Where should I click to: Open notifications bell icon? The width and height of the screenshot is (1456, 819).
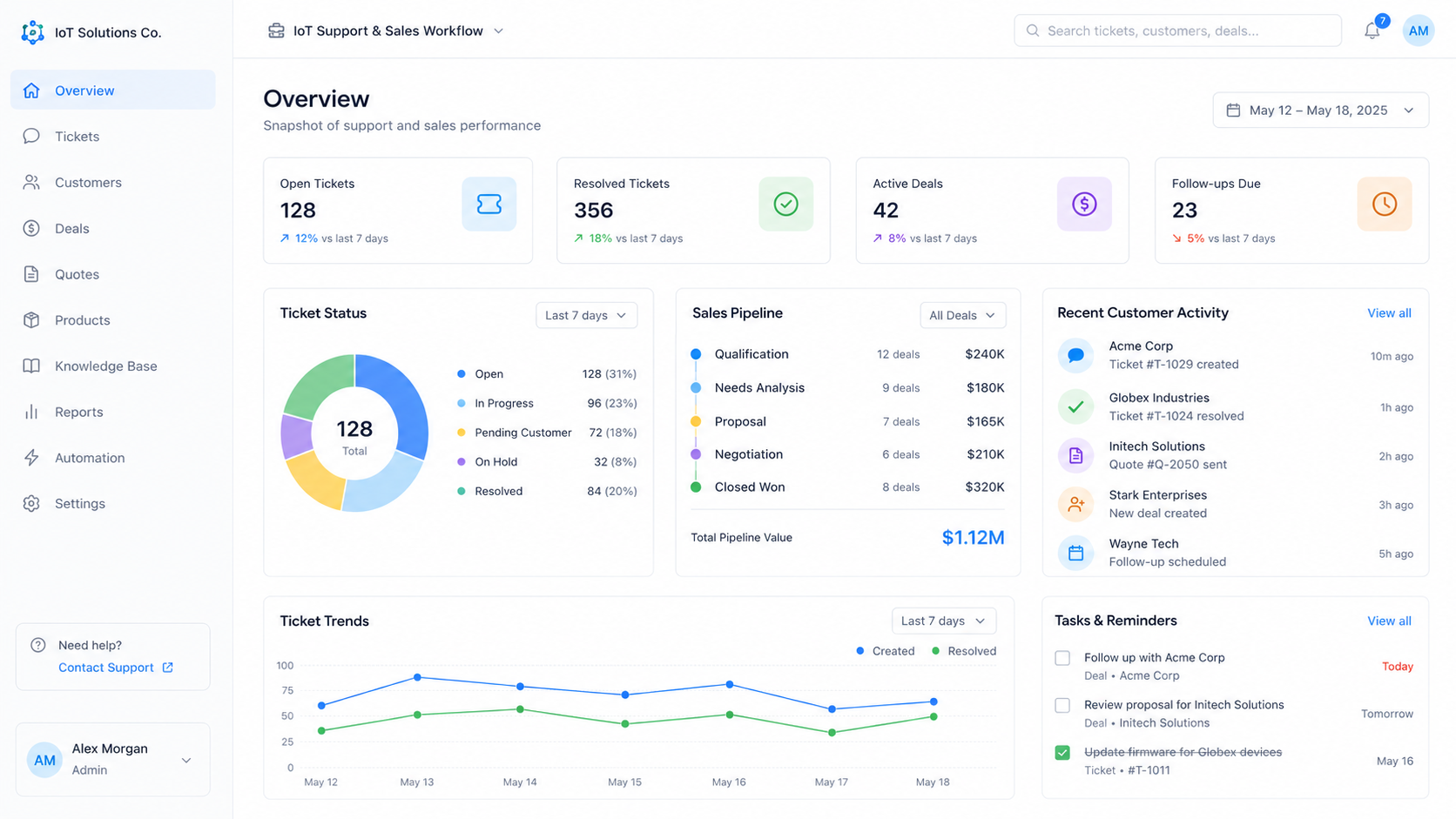[x=1372, y=31]
